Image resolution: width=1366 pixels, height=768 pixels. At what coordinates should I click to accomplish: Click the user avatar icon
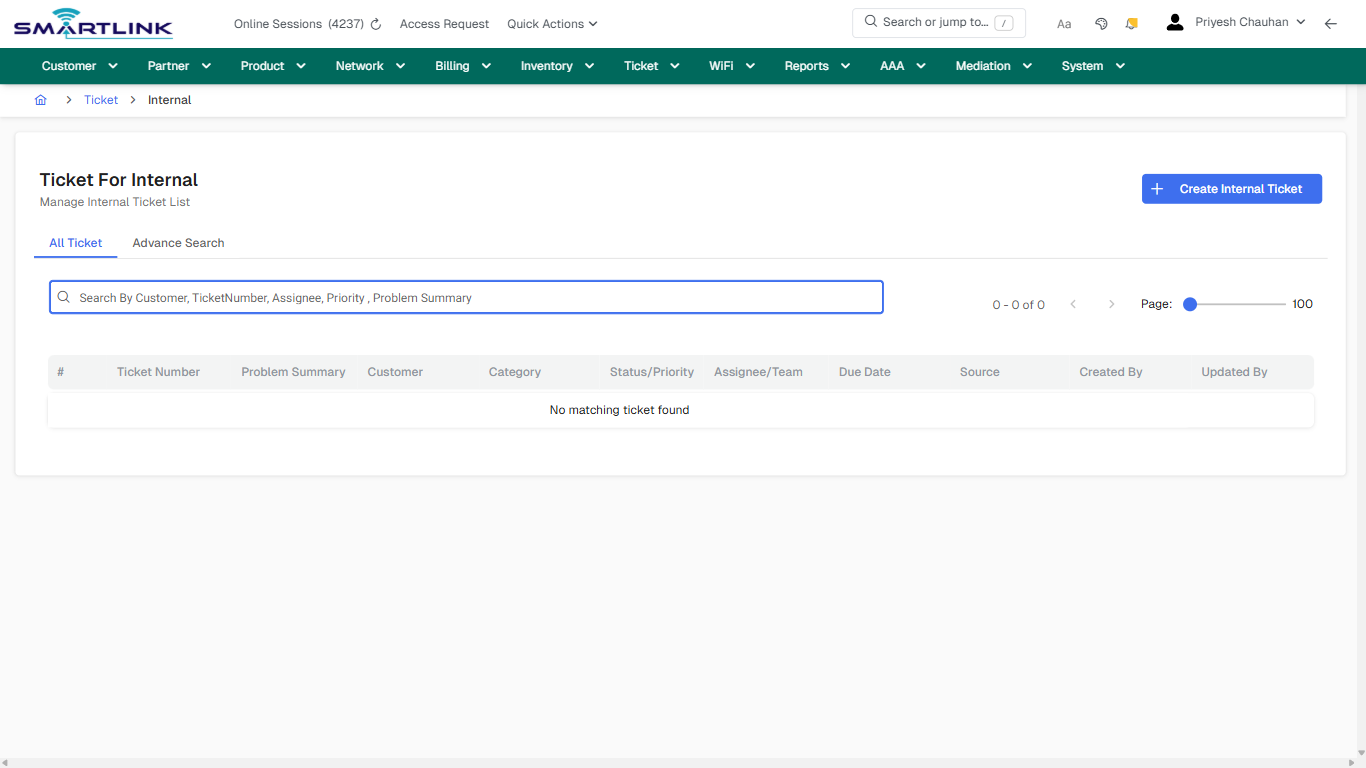(x=1174, y=21)
